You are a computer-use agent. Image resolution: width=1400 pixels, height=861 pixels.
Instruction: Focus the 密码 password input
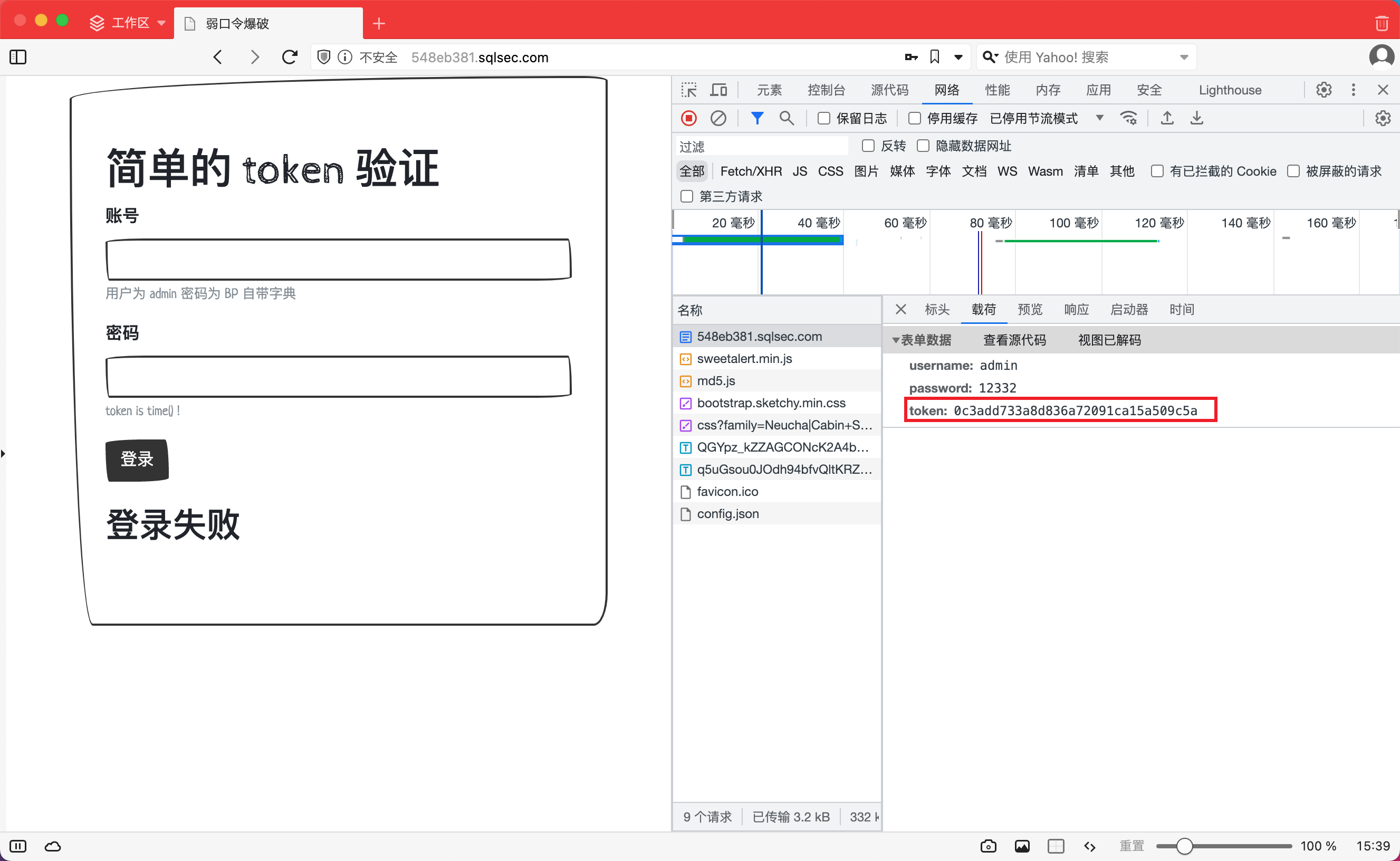[338, 376]
